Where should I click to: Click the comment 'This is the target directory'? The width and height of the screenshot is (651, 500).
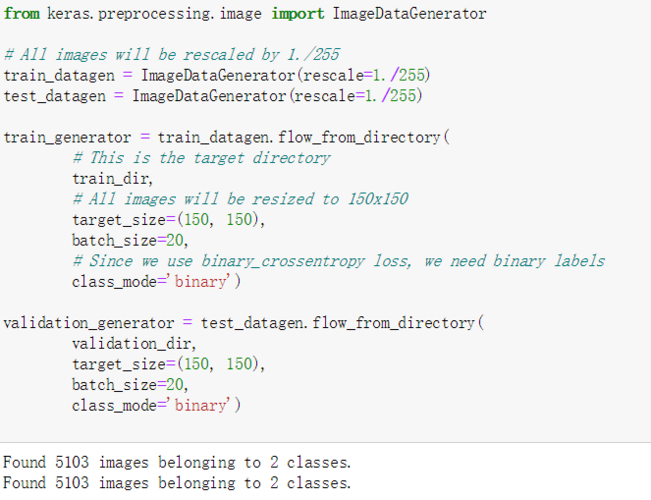coord(201,158)
